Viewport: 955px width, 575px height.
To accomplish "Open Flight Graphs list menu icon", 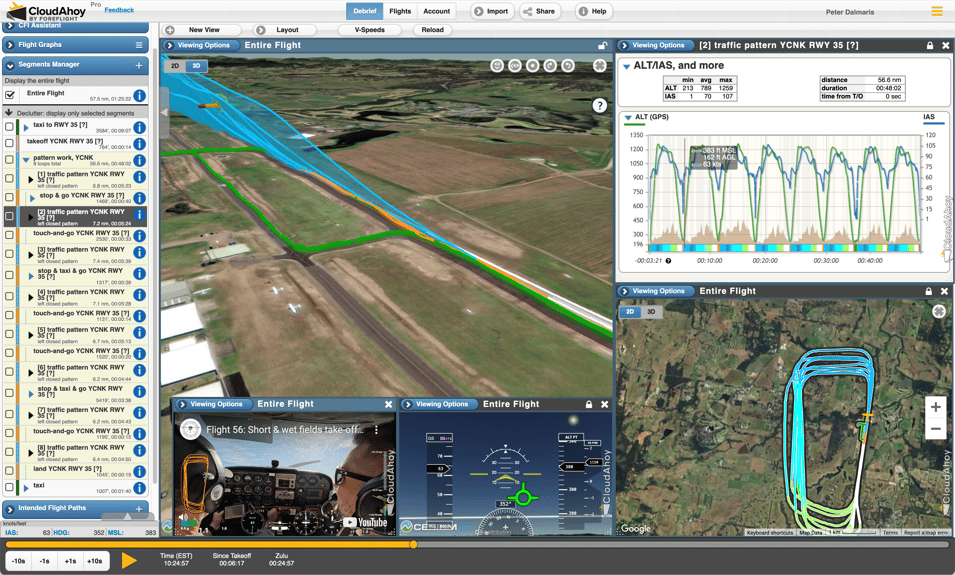I will (139, 45).
